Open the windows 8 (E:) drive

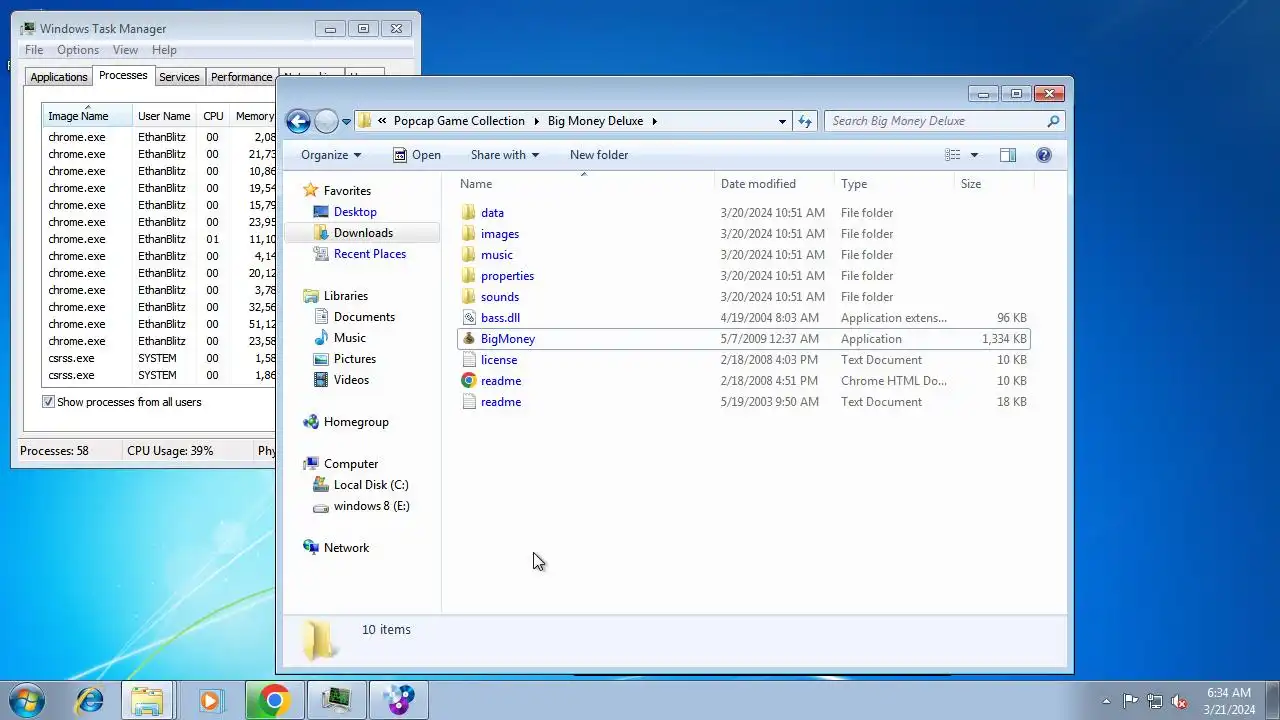pos(372,506)
